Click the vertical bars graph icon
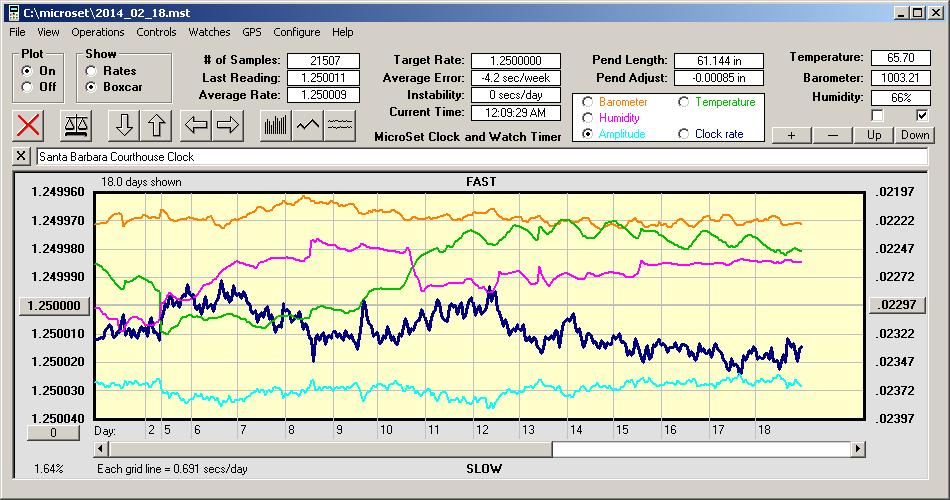950x500 pixels. [x=276, y=125]
